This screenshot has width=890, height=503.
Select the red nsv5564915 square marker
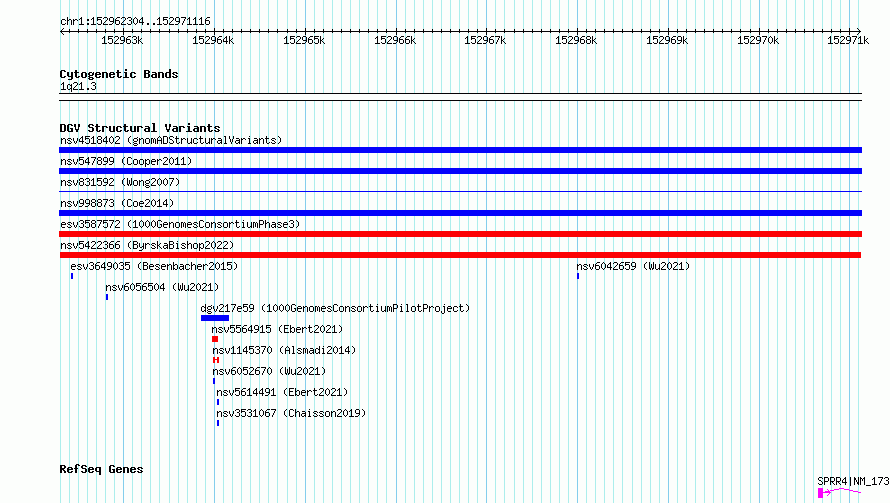point(215,339)
